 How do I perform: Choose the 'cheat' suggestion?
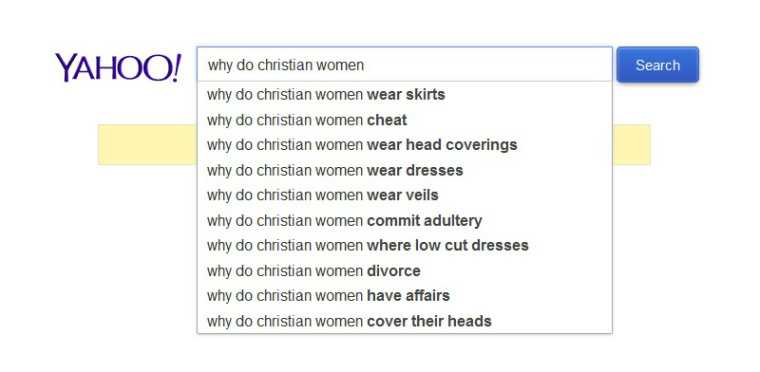pyautogui.click(x=405, y=120)
